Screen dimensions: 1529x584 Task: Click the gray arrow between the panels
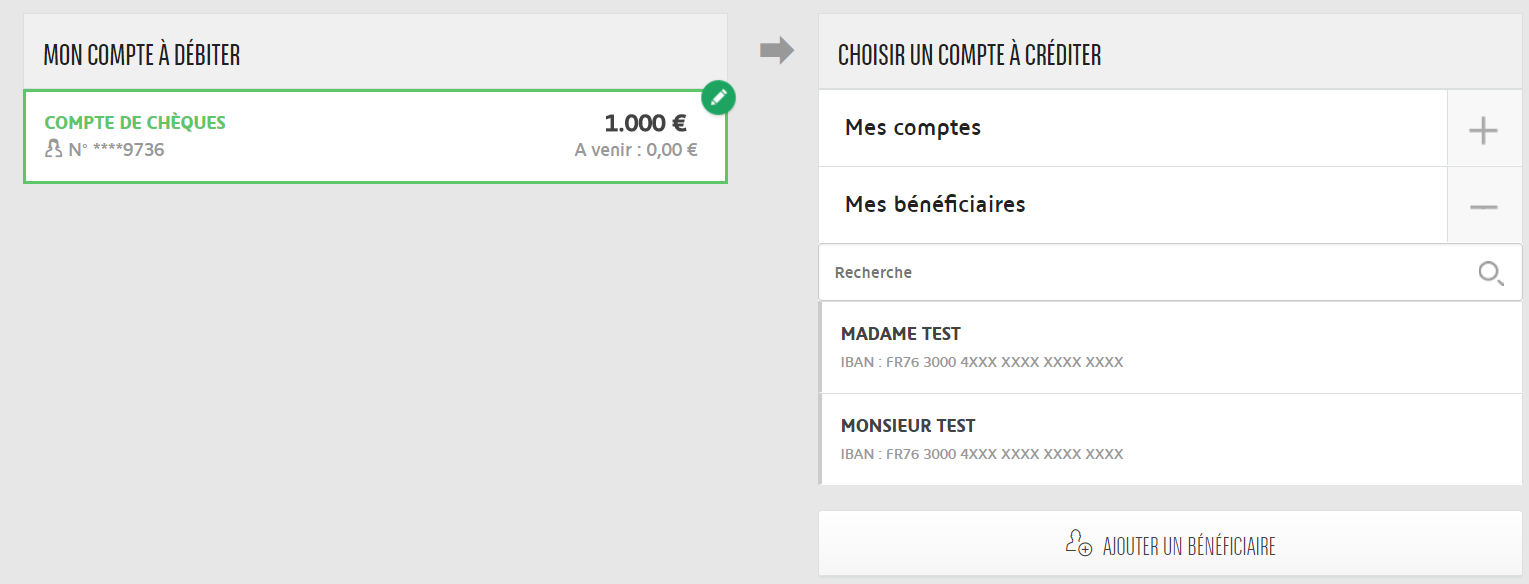pyautogui.click(x=776, y=50)
